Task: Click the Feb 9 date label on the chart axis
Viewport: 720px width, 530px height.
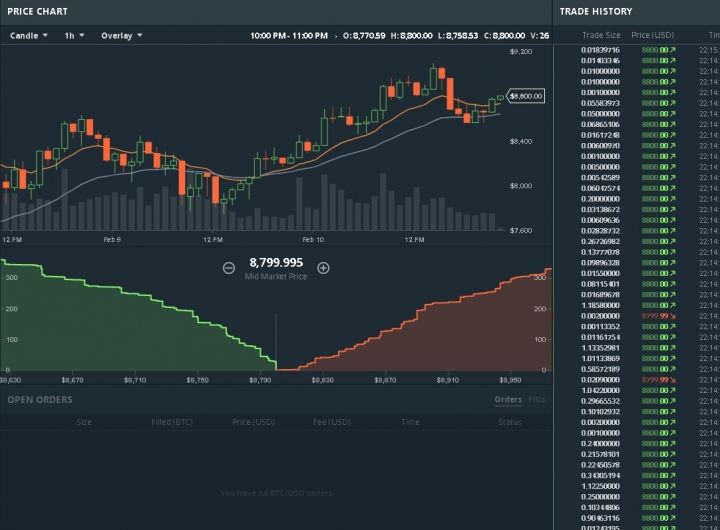Action: [112, 240]
